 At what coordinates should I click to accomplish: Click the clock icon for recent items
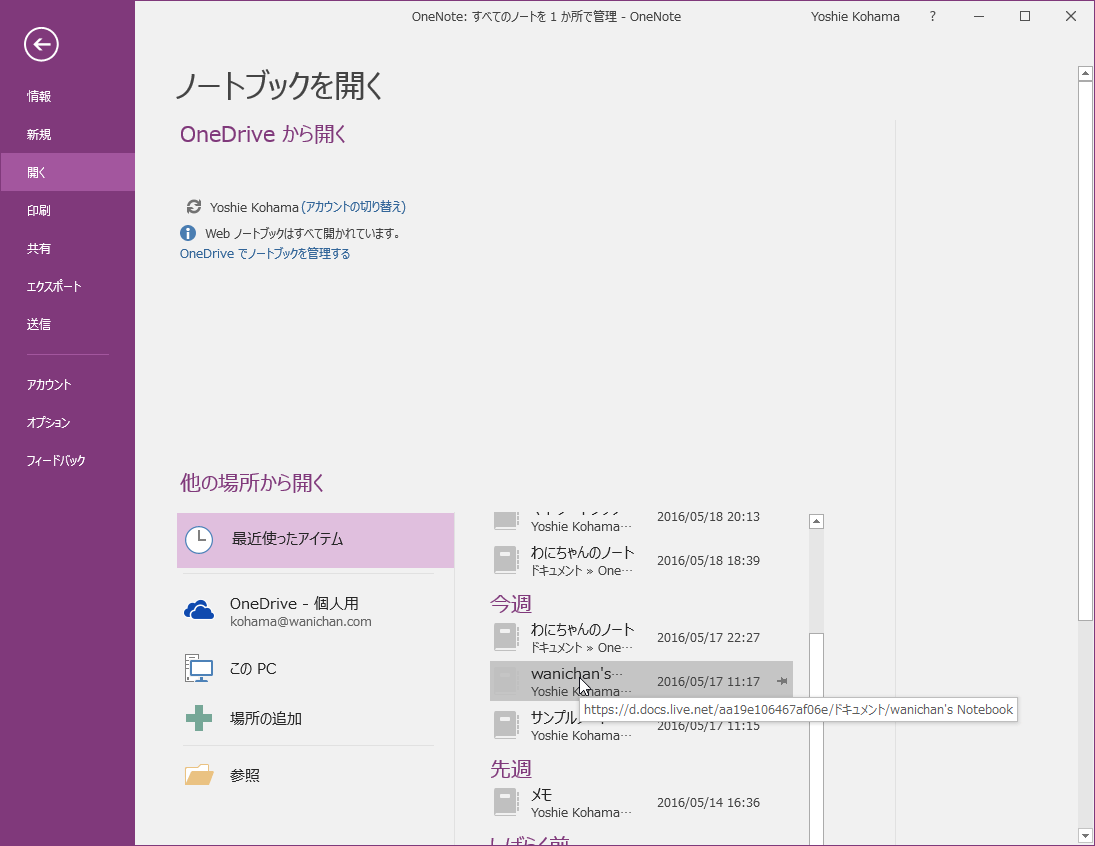pyautogui.click(x=199, y=539)
